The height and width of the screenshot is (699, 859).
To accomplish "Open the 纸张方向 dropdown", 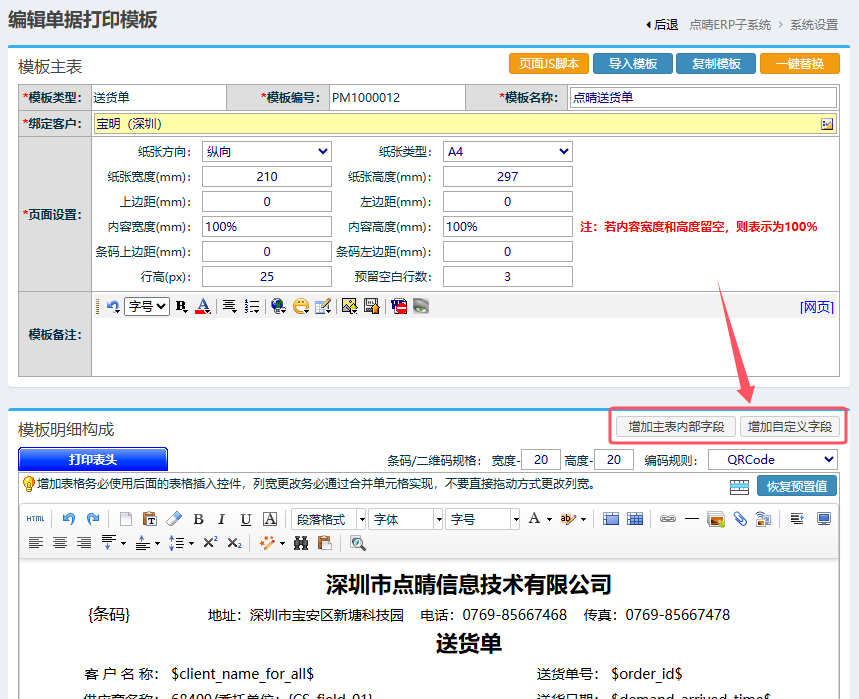I will click(x=266, y=151).
